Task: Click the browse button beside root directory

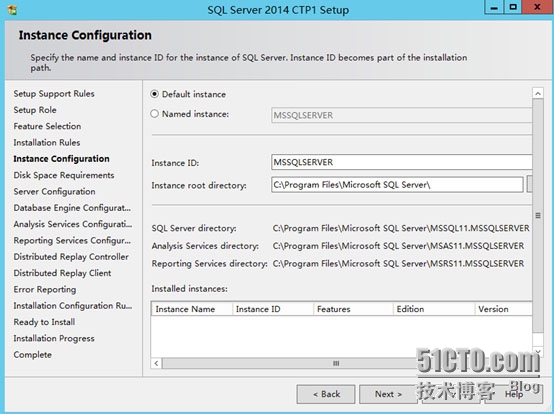Action: pos(529,185)
